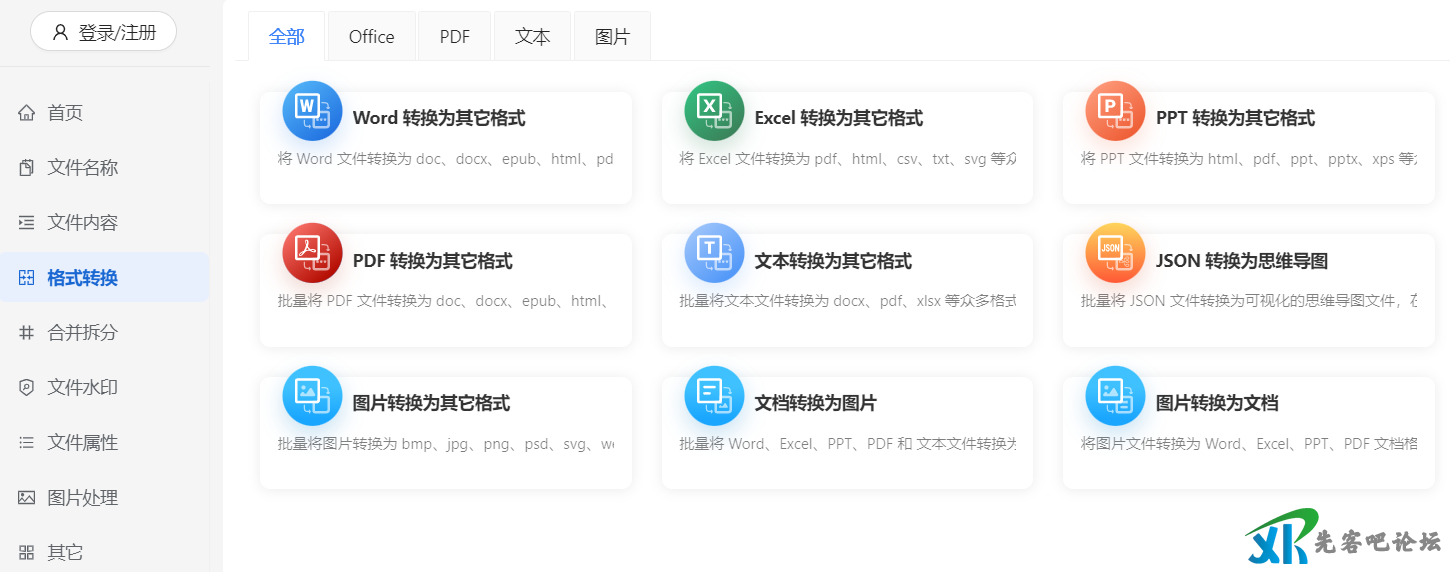Open 图片处理 sidebar section
The height and width of the screenshot is (572, 1450).
click(x=82, y=498)
